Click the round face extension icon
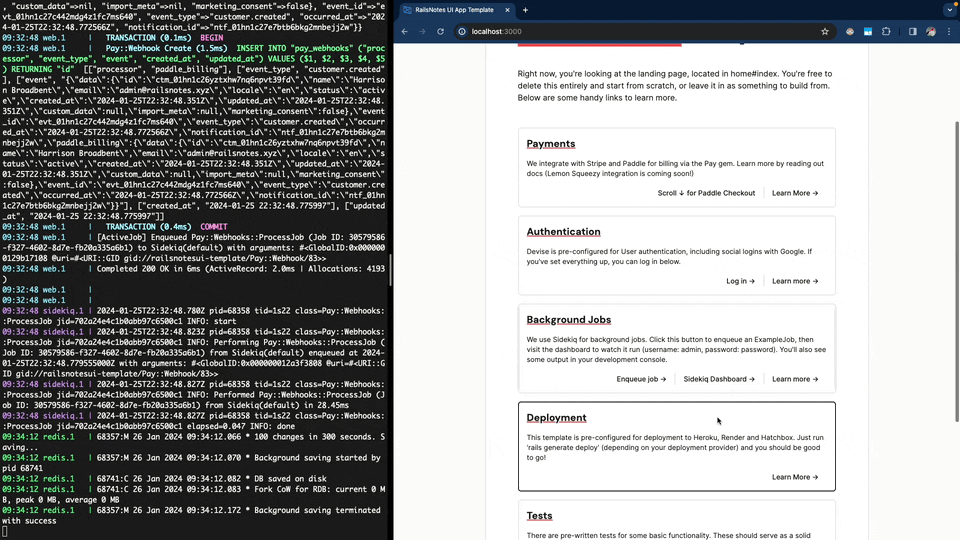The height and width of the screenshot is (540, 960). (x=850, y=31)
